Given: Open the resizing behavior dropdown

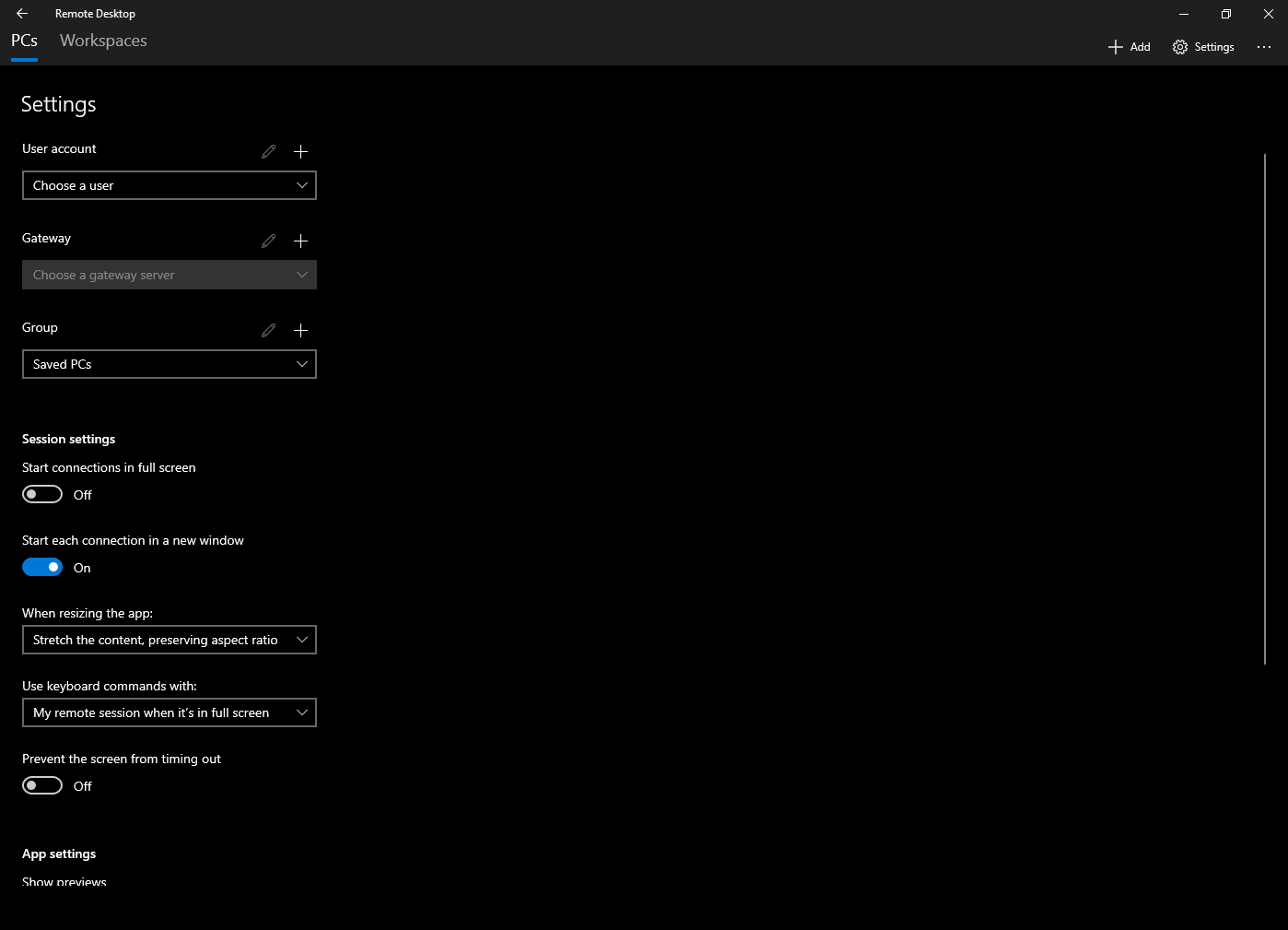Looking at the screenshot, I should click(x=169, y=640).
